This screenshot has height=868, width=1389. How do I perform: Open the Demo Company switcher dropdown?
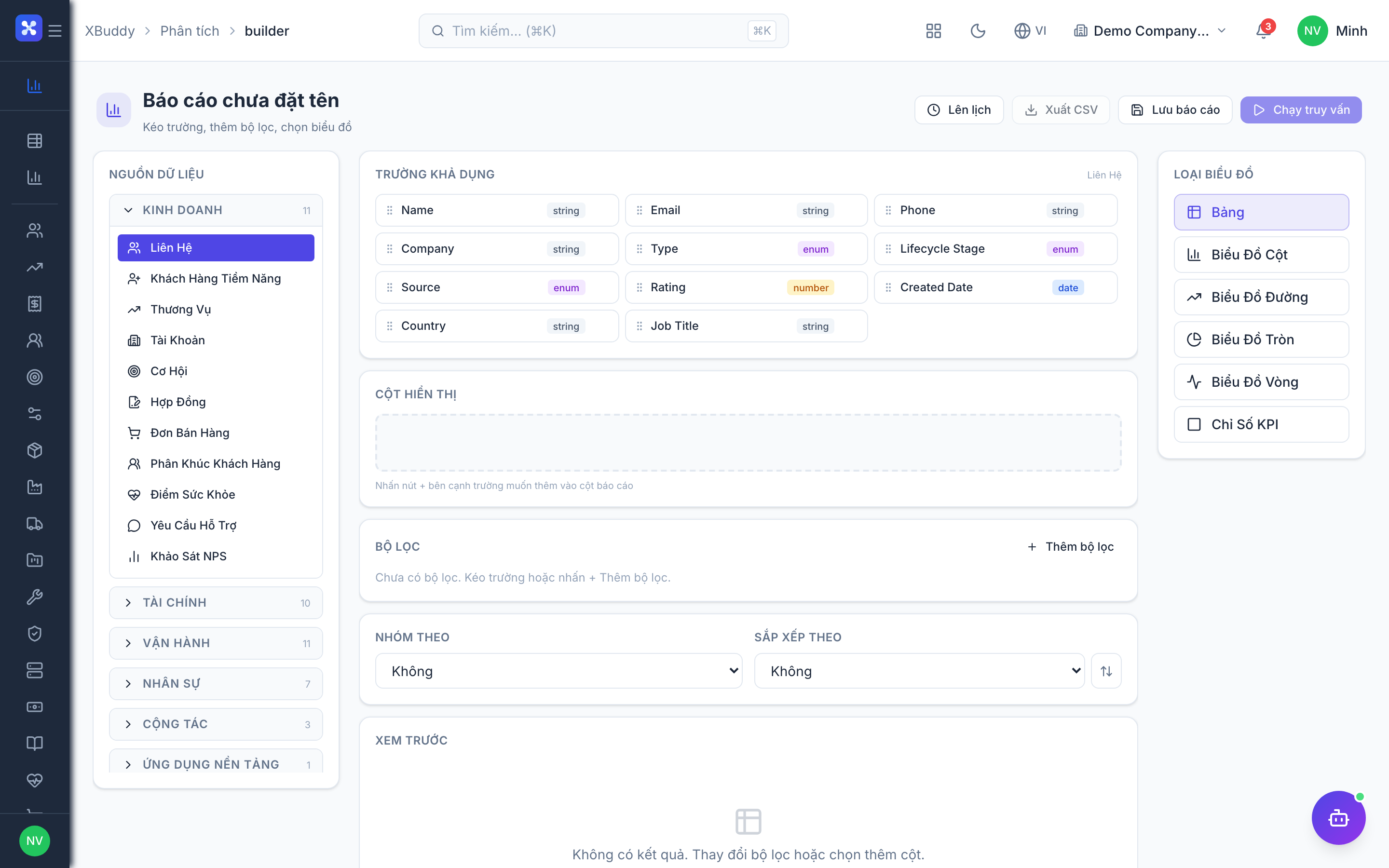pyautogui.click(x=1150, y=31)
